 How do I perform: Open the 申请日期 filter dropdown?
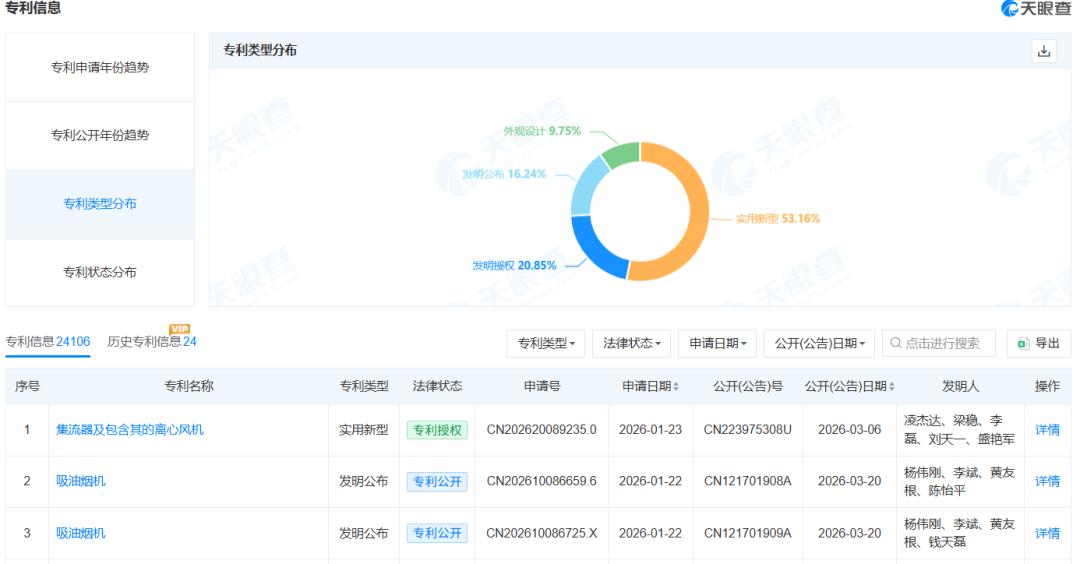tap(717, 343)
